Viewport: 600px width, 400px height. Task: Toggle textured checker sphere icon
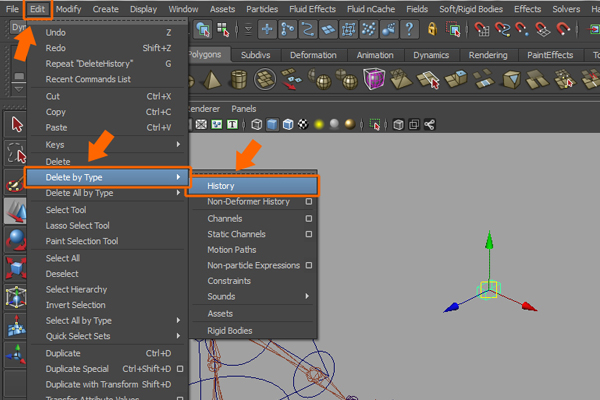click(x=303, y=124)
